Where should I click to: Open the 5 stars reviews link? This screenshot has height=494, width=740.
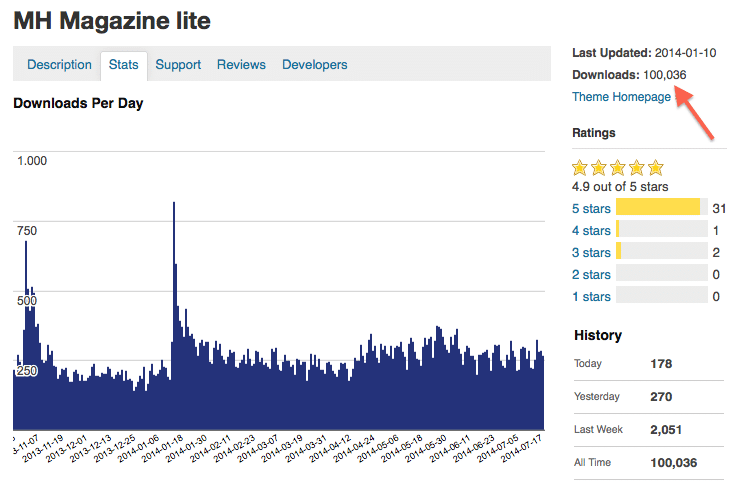click(591, 209)
